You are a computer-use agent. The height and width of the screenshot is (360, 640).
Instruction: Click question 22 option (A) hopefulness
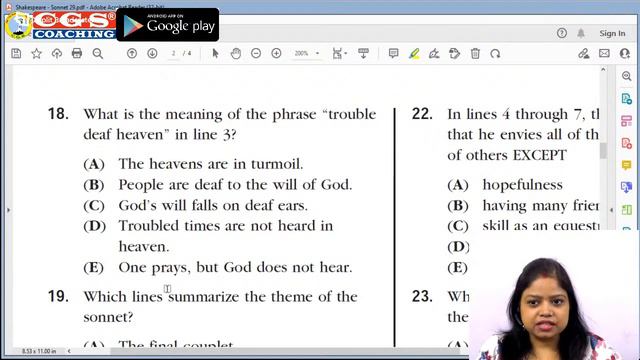505,185
